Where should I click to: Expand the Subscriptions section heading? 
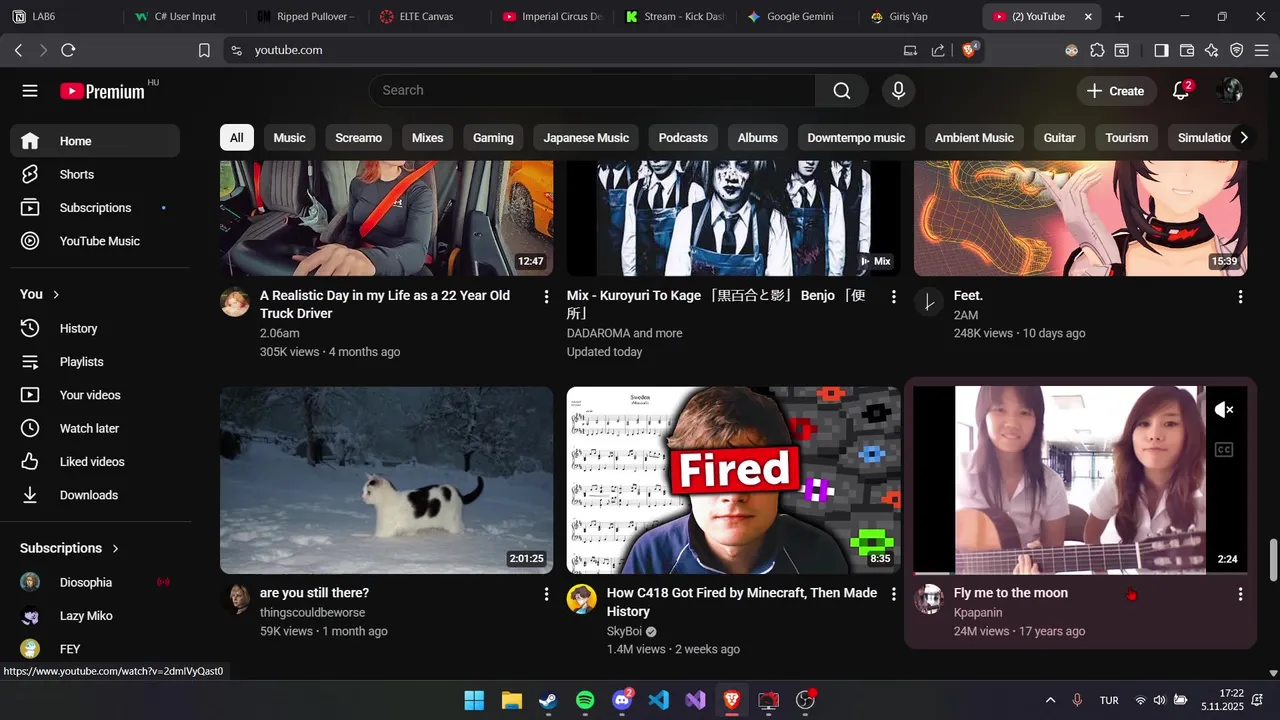point(70,548)
